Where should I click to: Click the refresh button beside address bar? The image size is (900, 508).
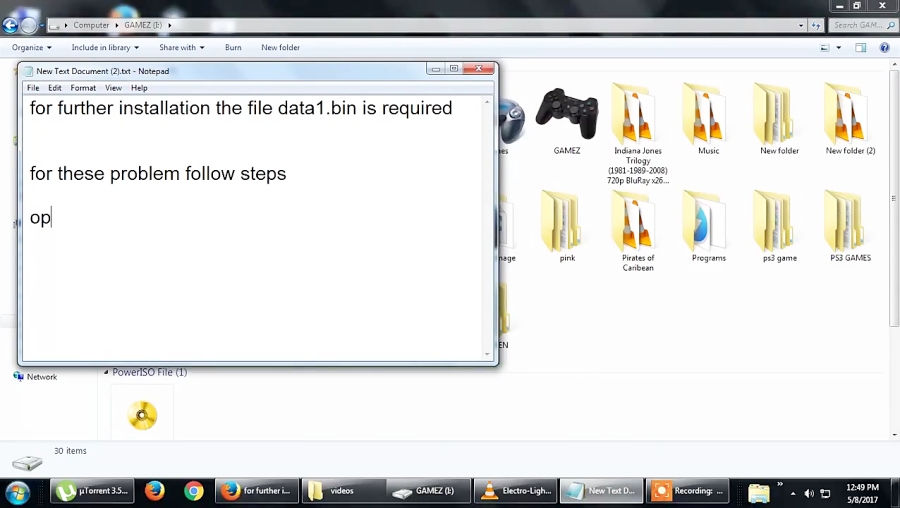816,25
